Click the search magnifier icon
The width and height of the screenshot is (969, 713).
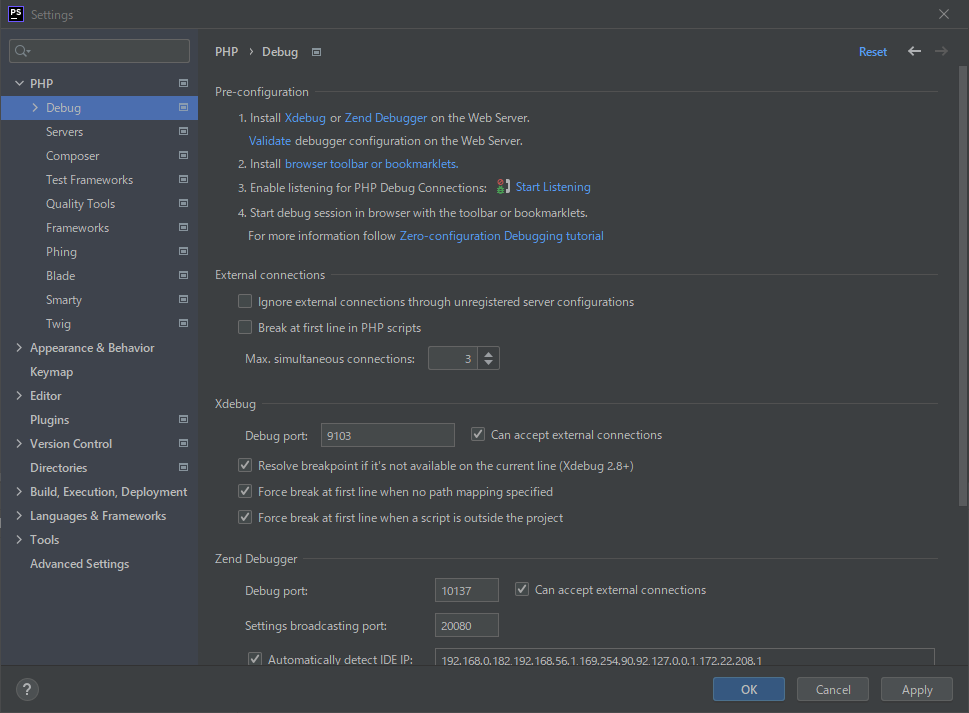pyautogui.click(x=22, y=51)
